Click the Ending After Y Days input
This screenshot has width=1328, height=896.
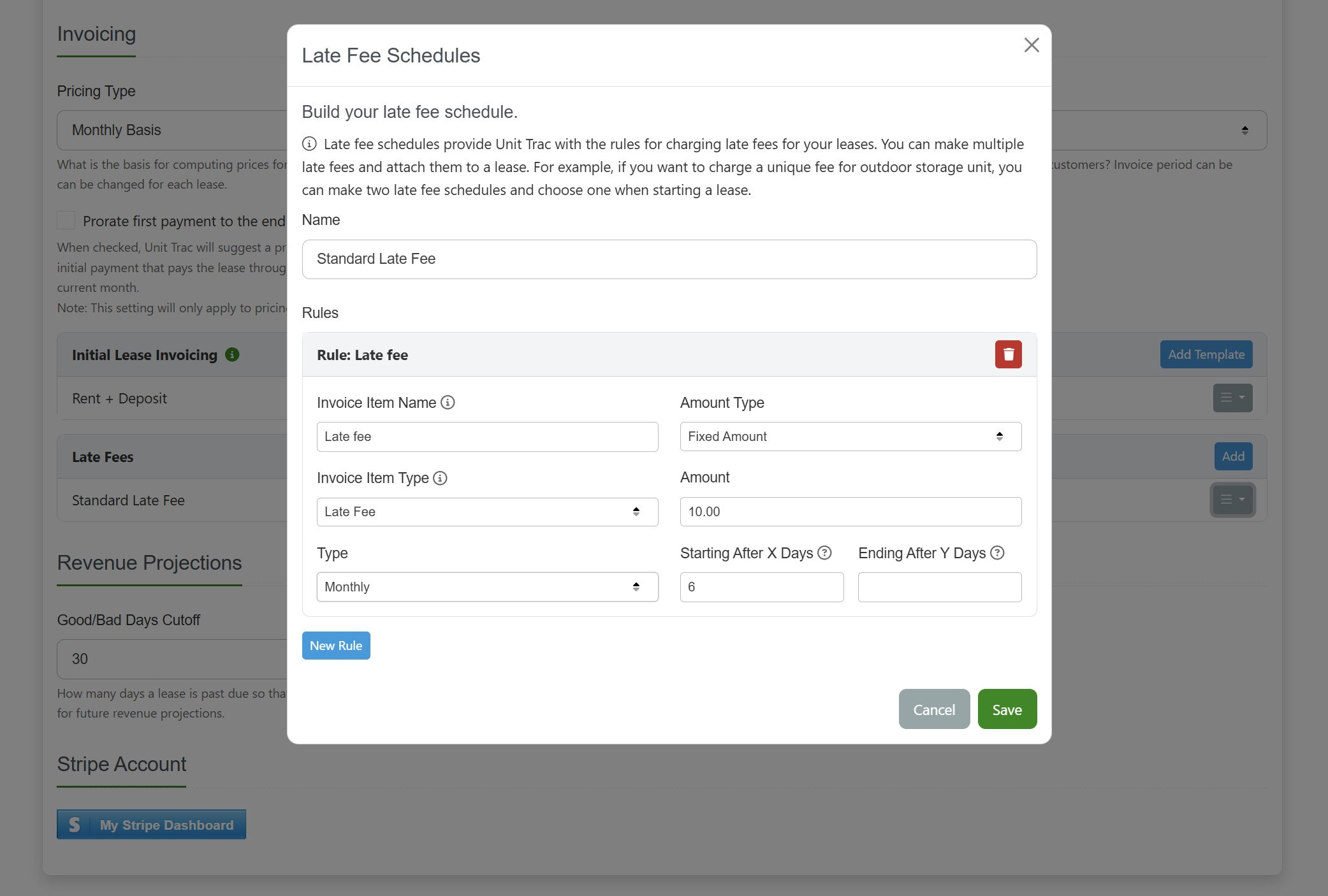939,587
